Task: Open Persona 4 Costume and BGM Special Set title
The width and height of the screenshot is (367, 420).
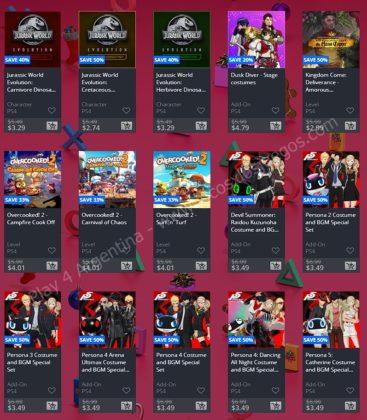Action: [x=181, y=362]
